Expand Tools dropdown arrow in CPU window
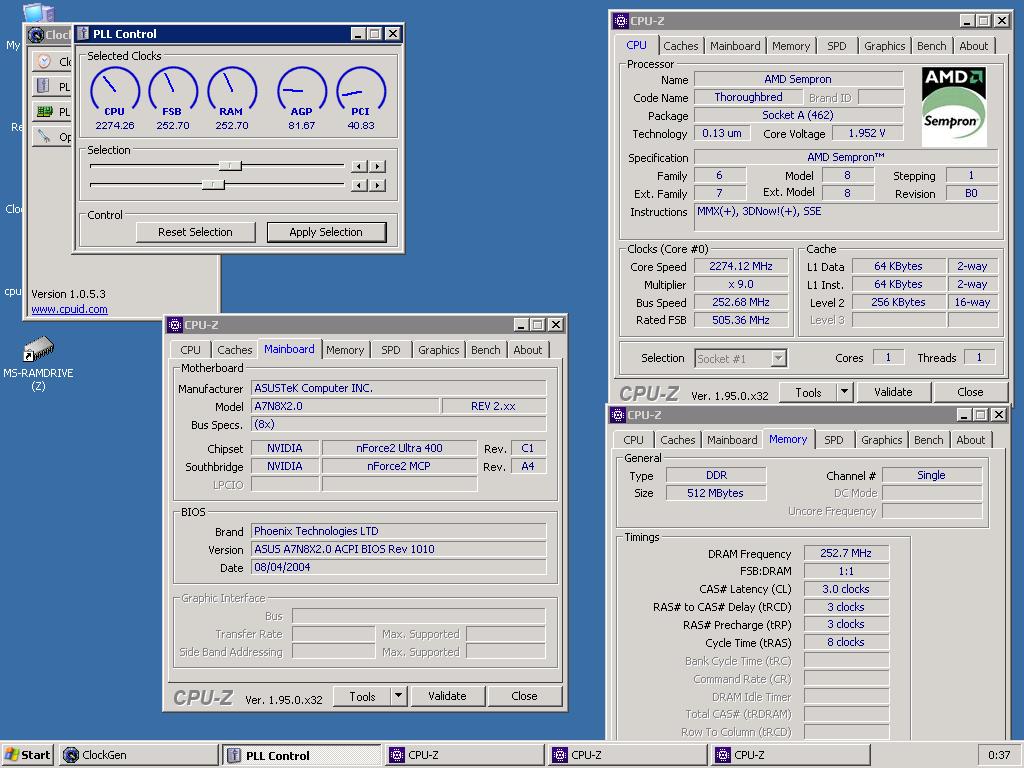The height and width of the screenshot is (768, 1024). (x=844, y=392)
